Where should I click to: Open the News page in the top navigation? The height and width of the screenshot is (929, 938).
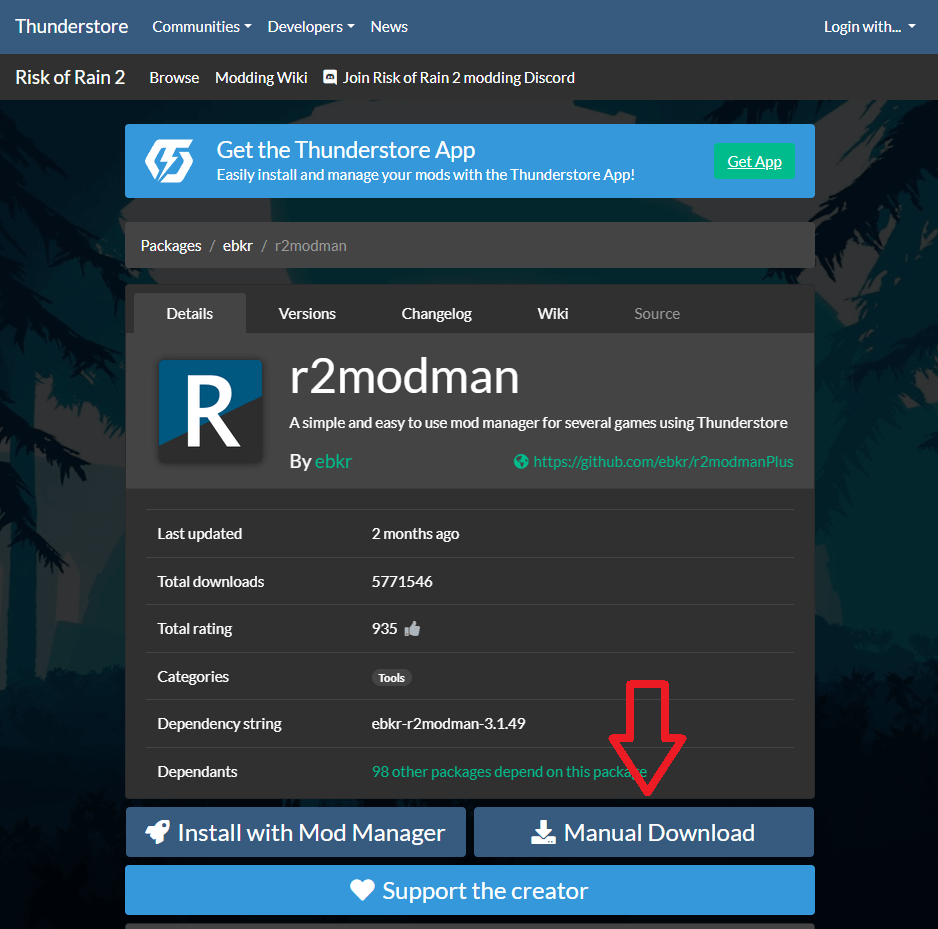click(389, 27)
